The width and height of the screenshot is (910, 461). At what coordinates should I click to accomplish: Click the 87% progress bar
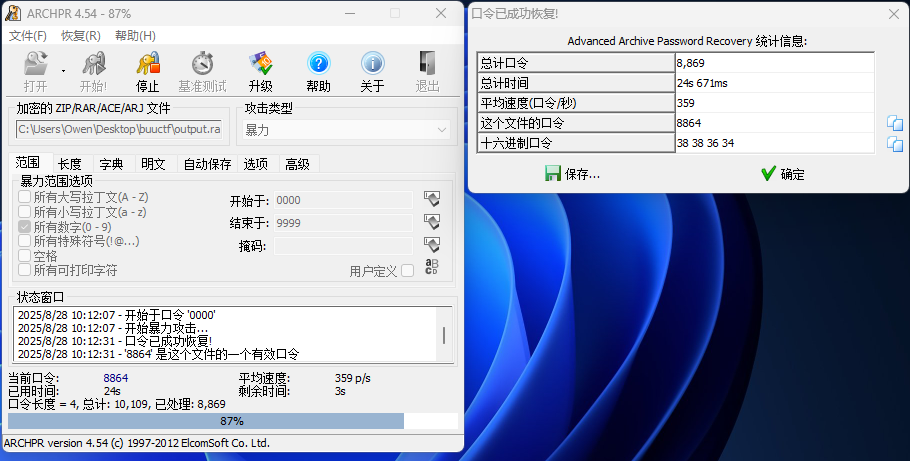(233, 421)
